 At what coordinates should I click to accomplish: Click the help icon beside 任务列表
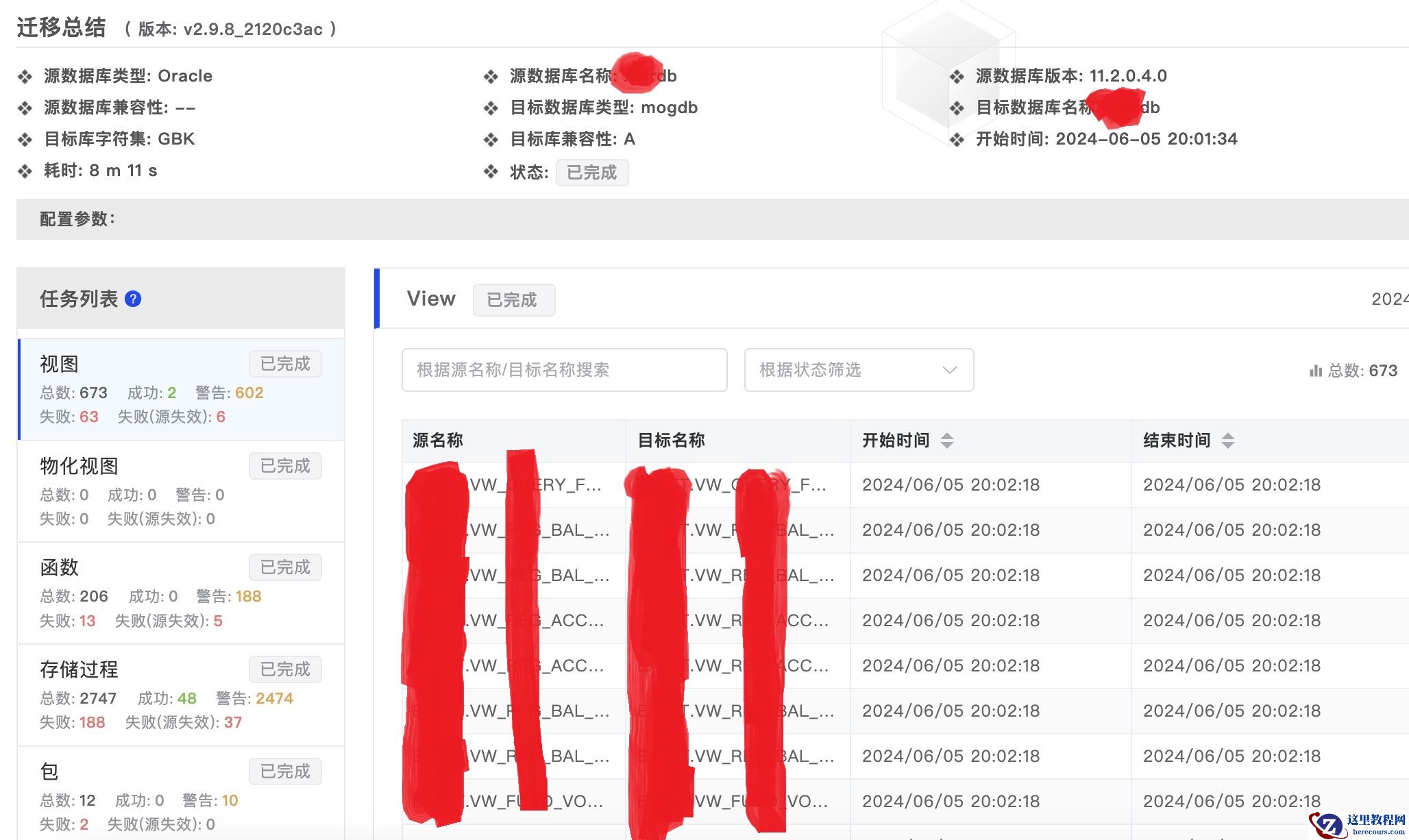click(134, 299)
